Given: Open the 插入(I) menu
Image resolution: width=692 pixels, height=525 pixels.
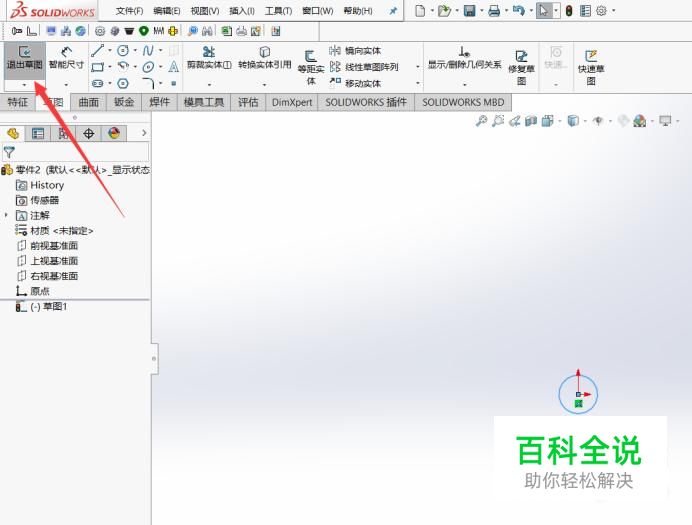Looking at the screenshot, I should 242,11.
